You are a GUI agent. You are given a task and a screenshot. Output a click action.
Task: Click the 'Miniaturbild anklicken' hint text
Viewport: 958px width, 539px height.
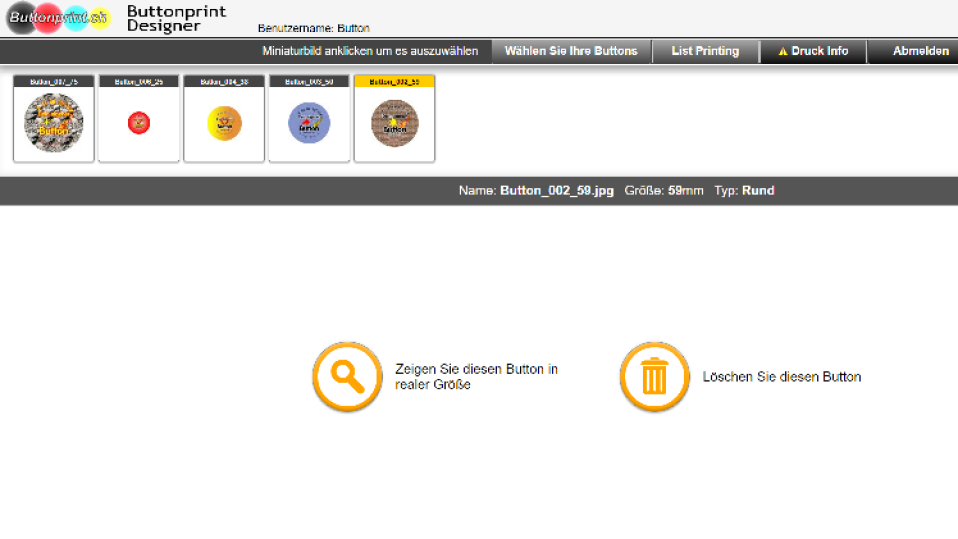click(369, 51)
